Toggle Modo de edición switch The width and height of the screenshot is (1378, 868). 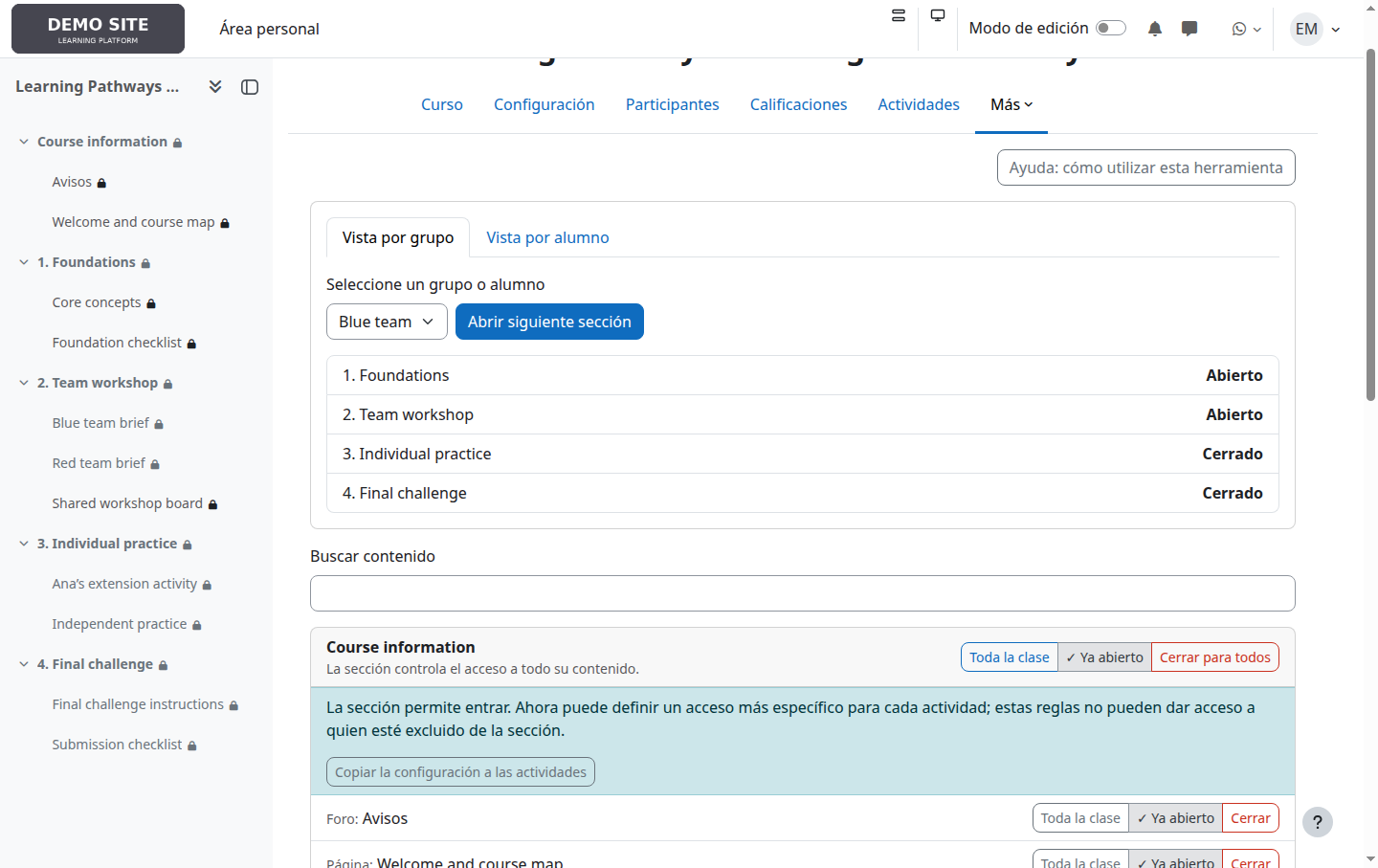pyautogui.click(x=1111, y=28)
